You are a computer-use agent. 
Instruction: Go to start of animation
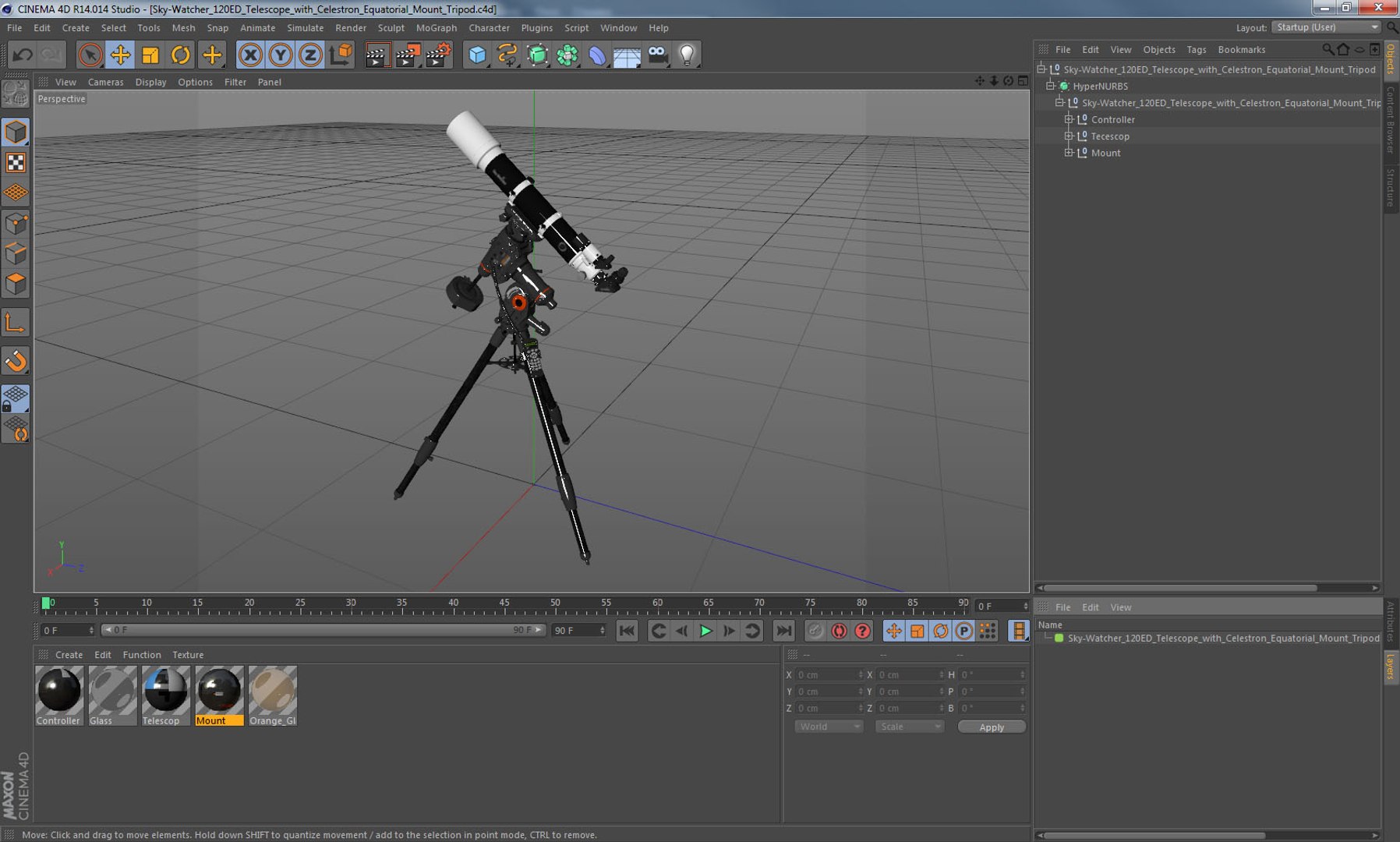pyautogui.click(x=627, y=631)
